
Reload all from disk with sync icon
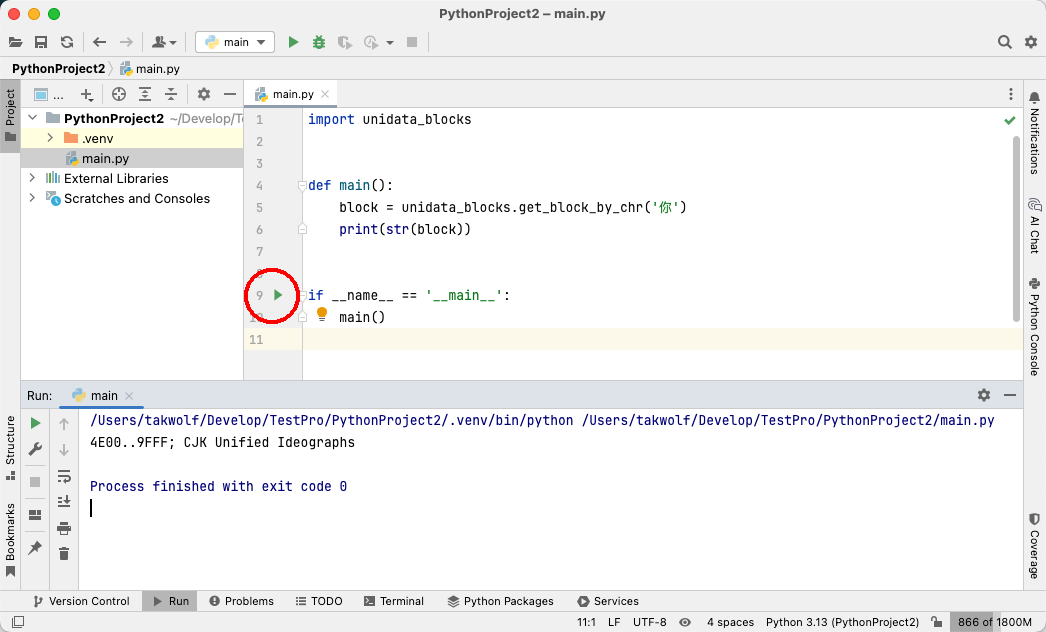coord(67,42)
